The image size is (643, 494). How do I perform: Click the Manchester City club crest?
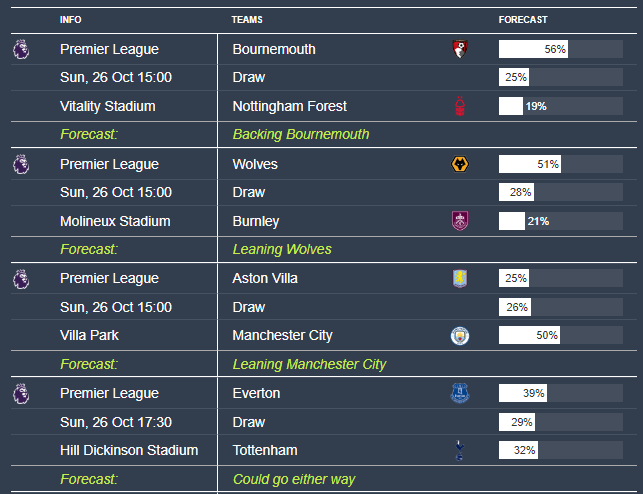459,335
